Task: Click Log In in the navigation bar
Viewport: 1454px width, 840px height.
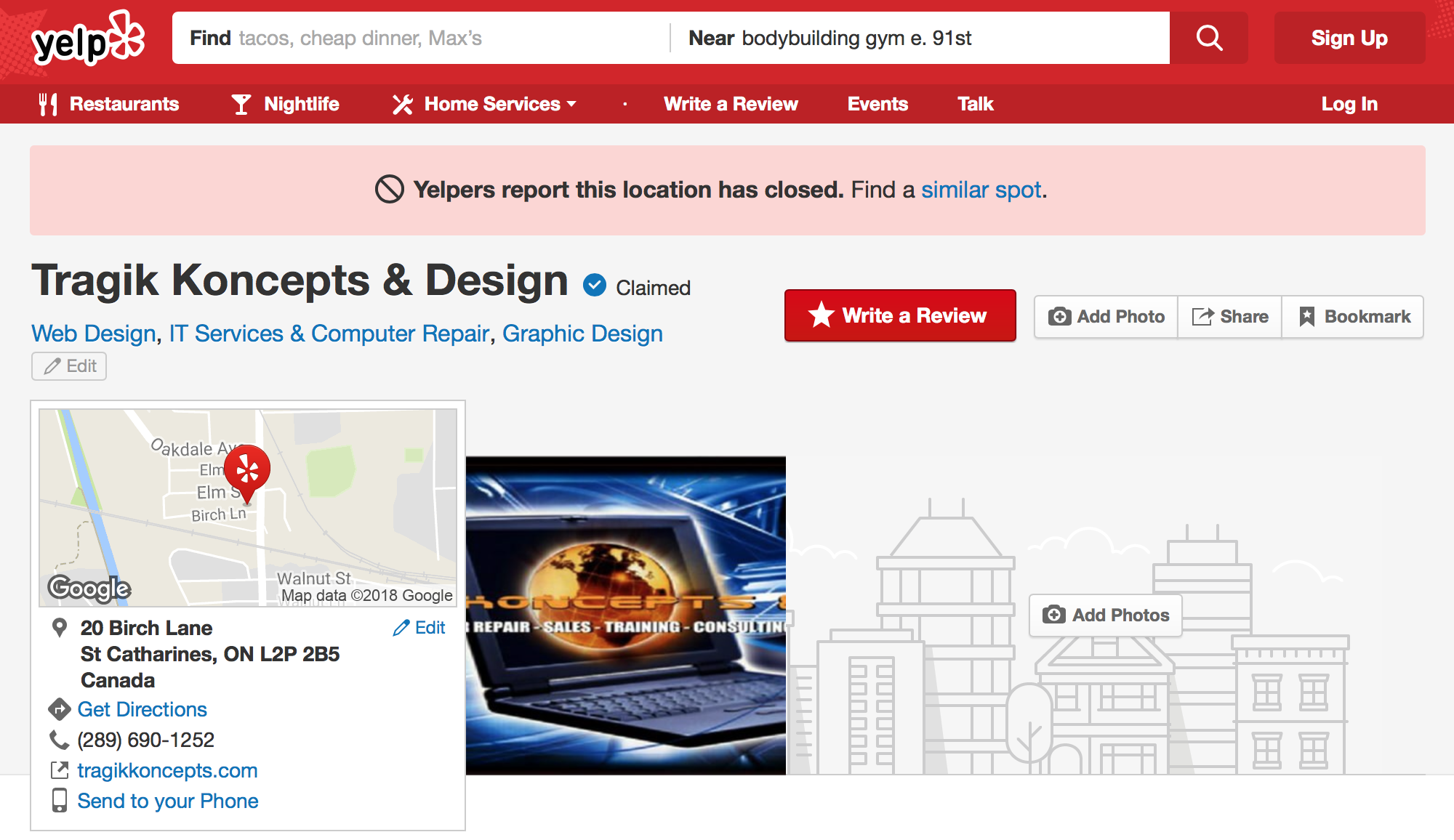Action: coord(1349,104)
